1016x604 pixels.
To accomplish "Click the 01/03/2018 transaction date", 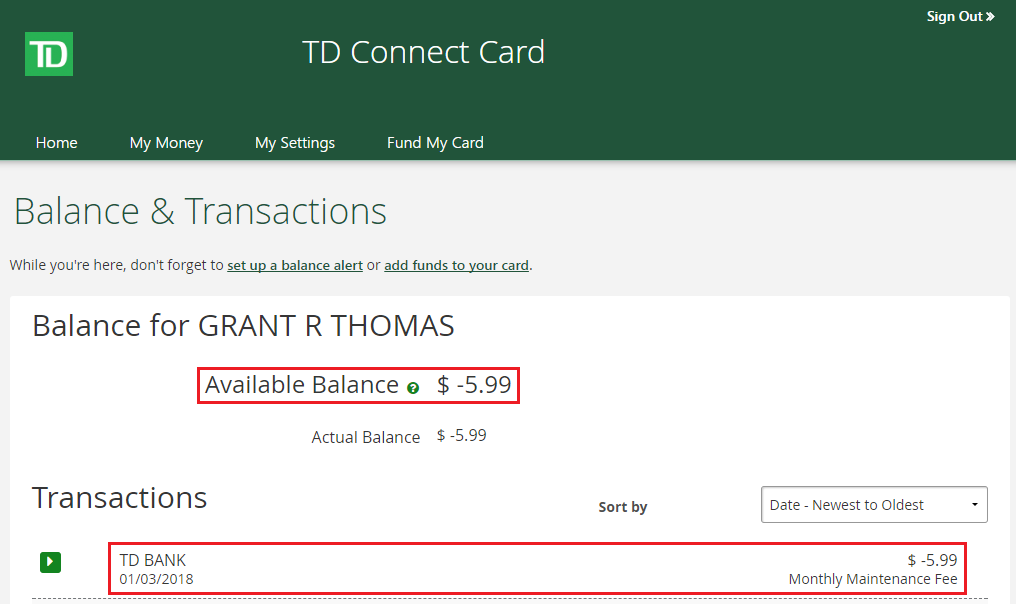I will pos(156,579).
